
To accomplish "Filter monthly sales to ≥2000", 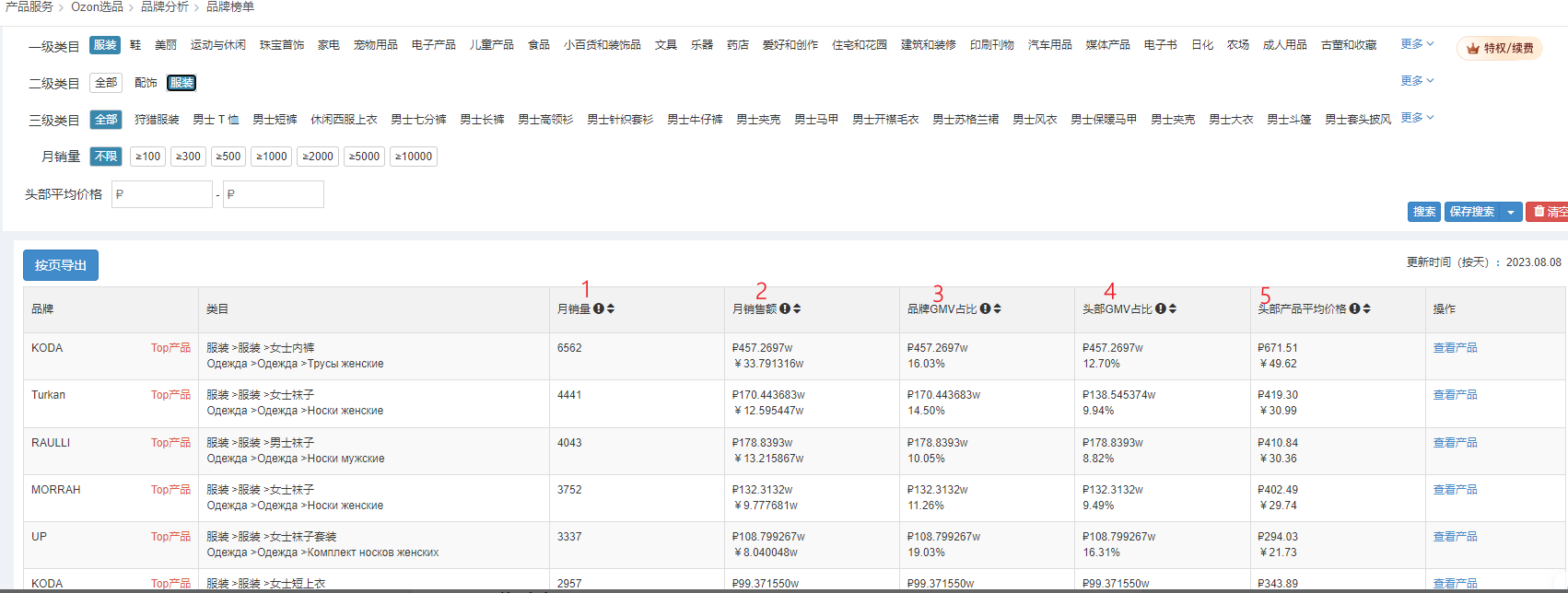I will tap(318, 157).
